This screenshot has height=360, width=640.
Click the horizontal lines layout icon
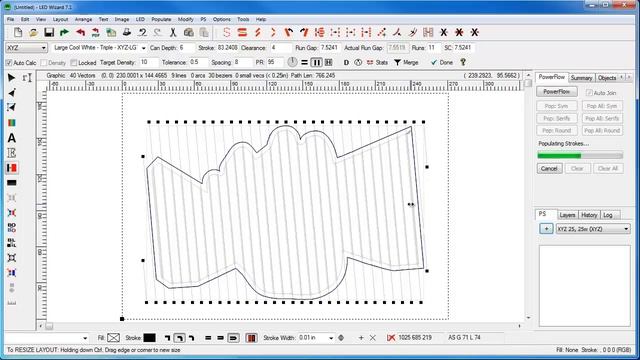[x=304, y=62]
